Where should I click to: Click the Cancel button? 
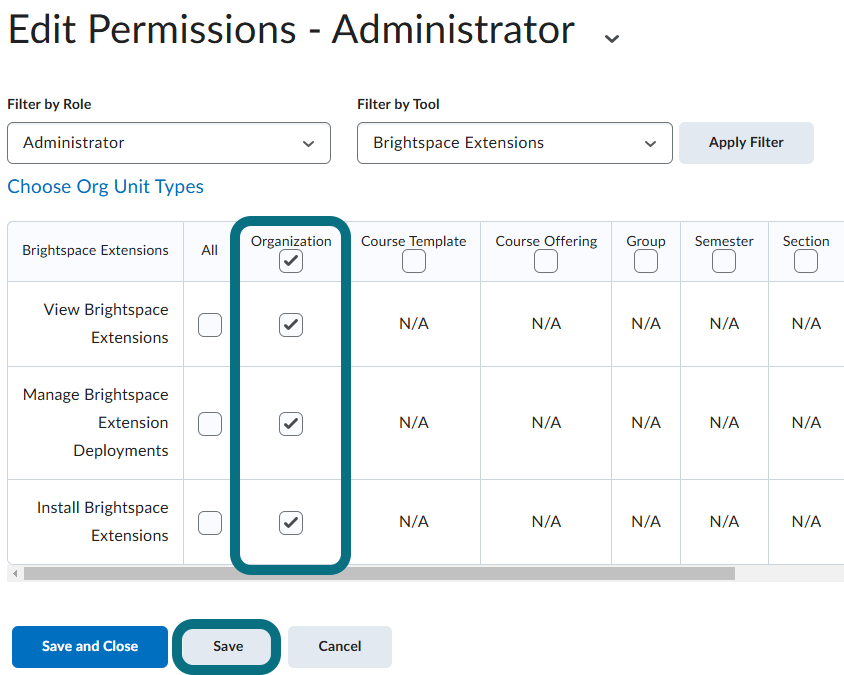[x=340, y=646]
